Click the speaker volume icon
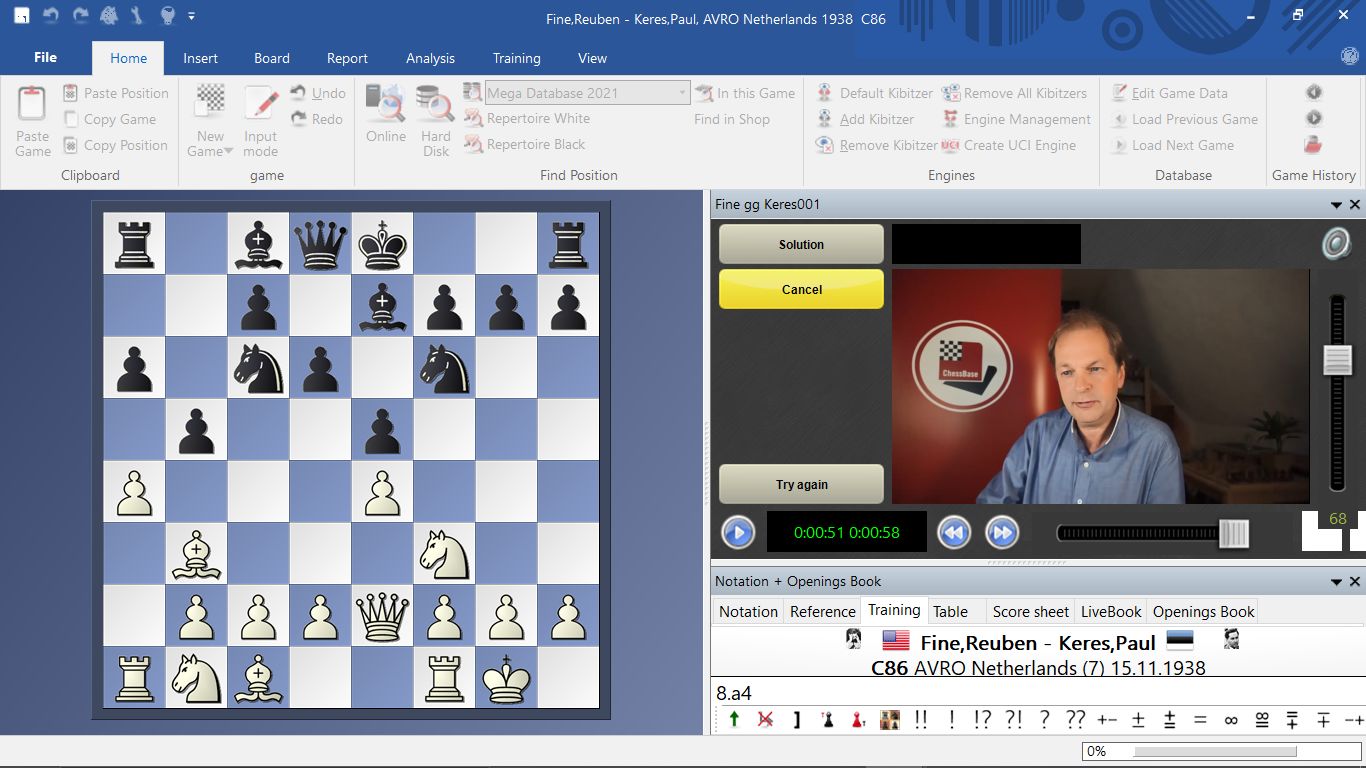Screen dimensions: 1366x768 (x=1336, y=243)
